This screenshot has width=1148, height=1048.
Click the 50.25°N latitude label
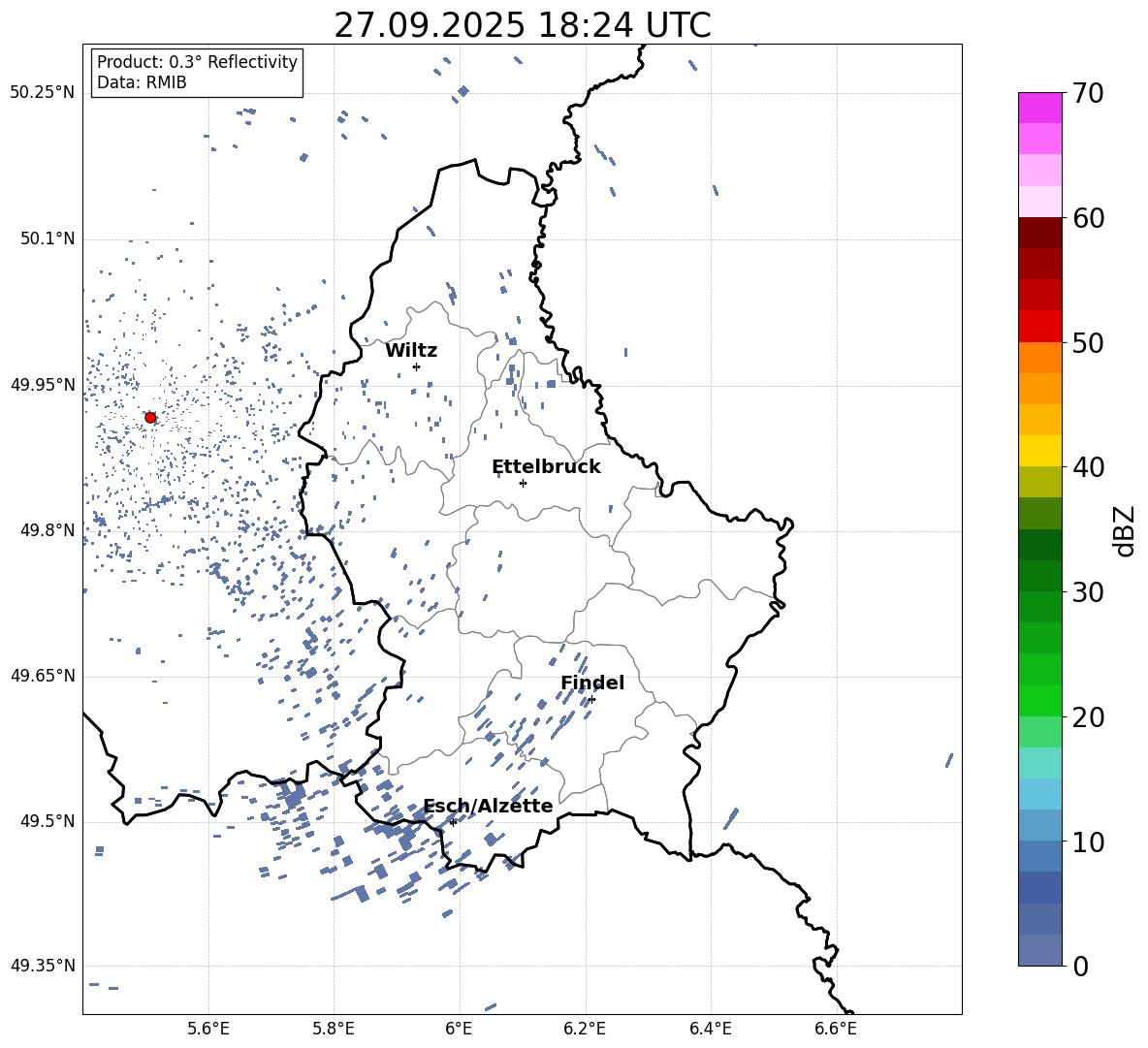click(x=43, y=93)
